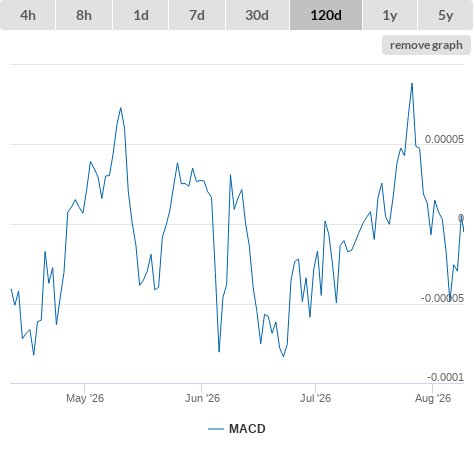Viewport: 474px width, 455px height.
Task: Click the -0.00005 y-axis label
Action: click(442, 298)
